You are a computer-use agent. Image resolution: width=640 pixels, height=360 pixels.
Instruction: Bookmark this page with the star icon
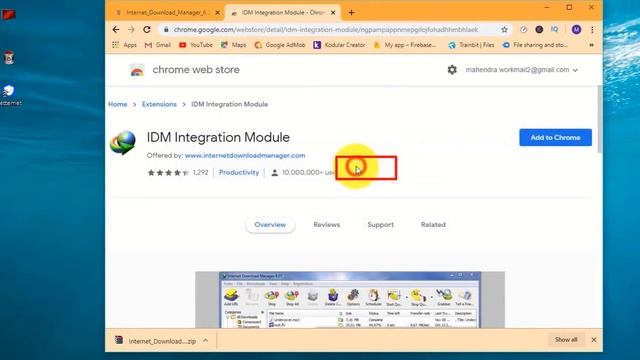504,29
